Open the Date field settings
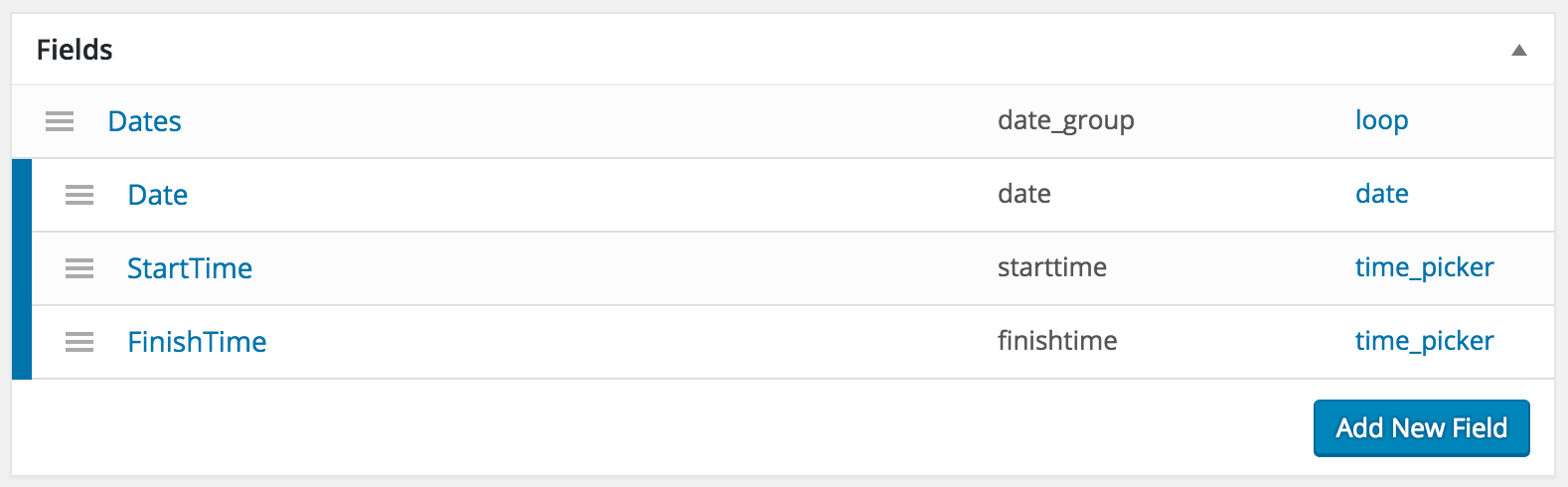This screenshot has width=1568, height=487. pos(157,195)
